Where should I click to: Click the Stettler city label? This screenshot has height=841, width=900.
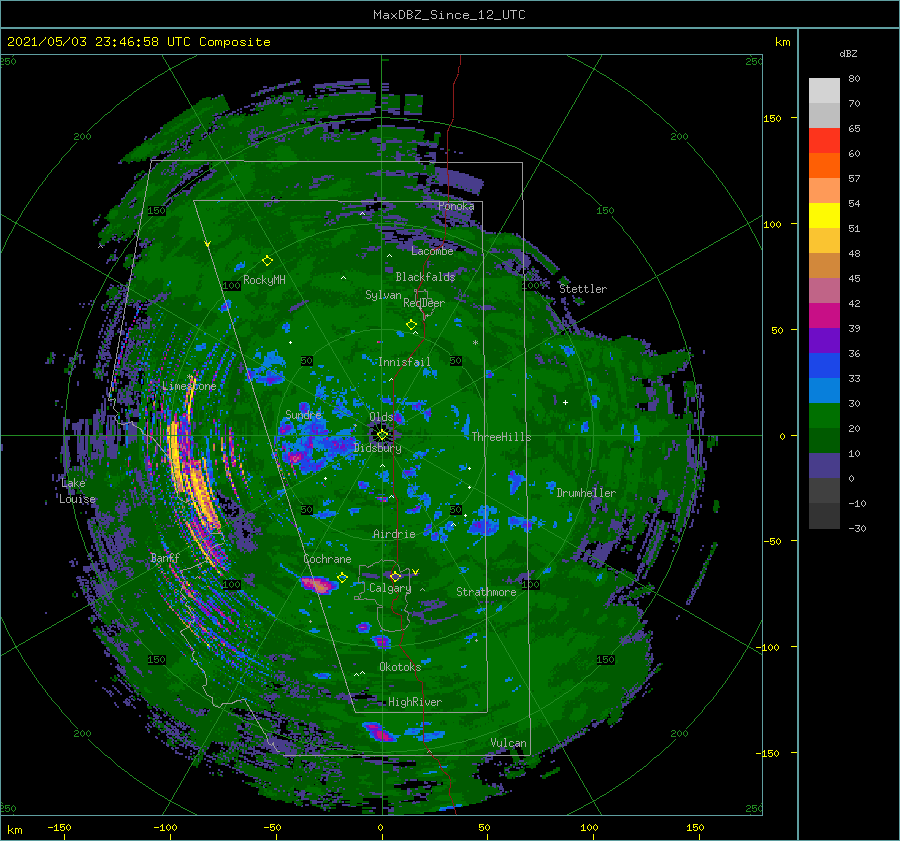(583, 289)
